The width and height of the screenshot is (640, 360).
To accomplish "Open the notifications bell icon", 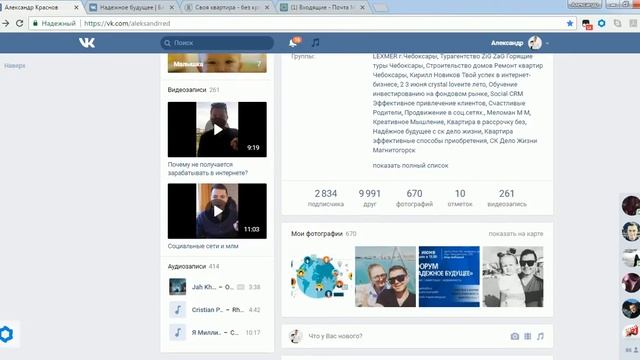I will coord(294,42).
